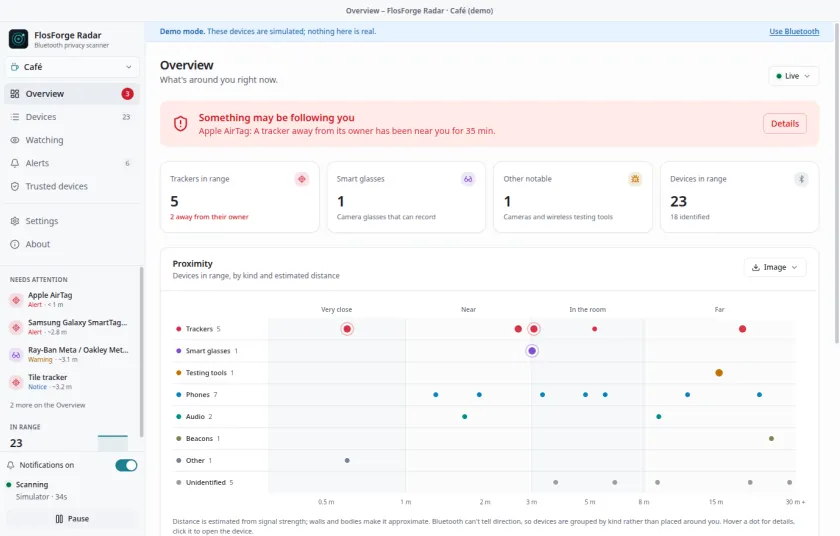
Task: Click the Overview grid icon
Action: point(15,94)
